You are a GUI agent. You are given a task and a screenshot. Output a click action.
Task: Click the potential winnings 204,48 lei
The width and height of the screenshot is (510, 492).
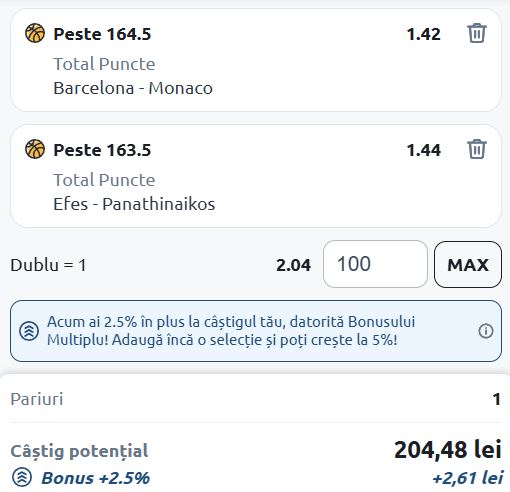[x=448, y=450]
